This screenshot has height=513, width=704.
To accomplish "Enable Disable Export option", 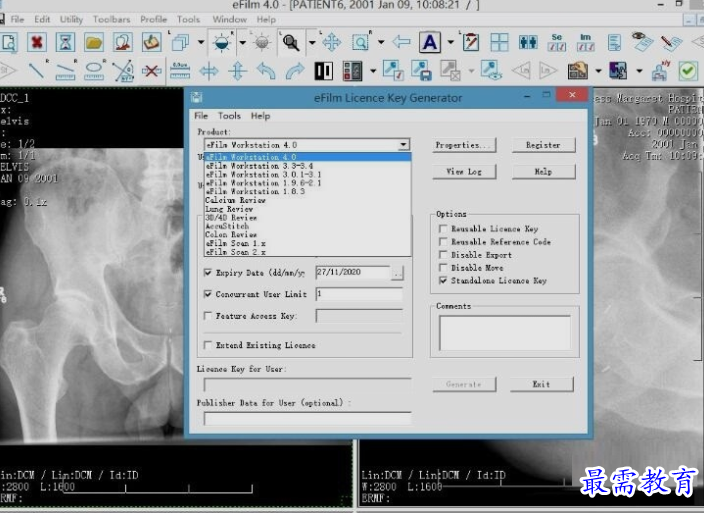I will click(443, 254).
